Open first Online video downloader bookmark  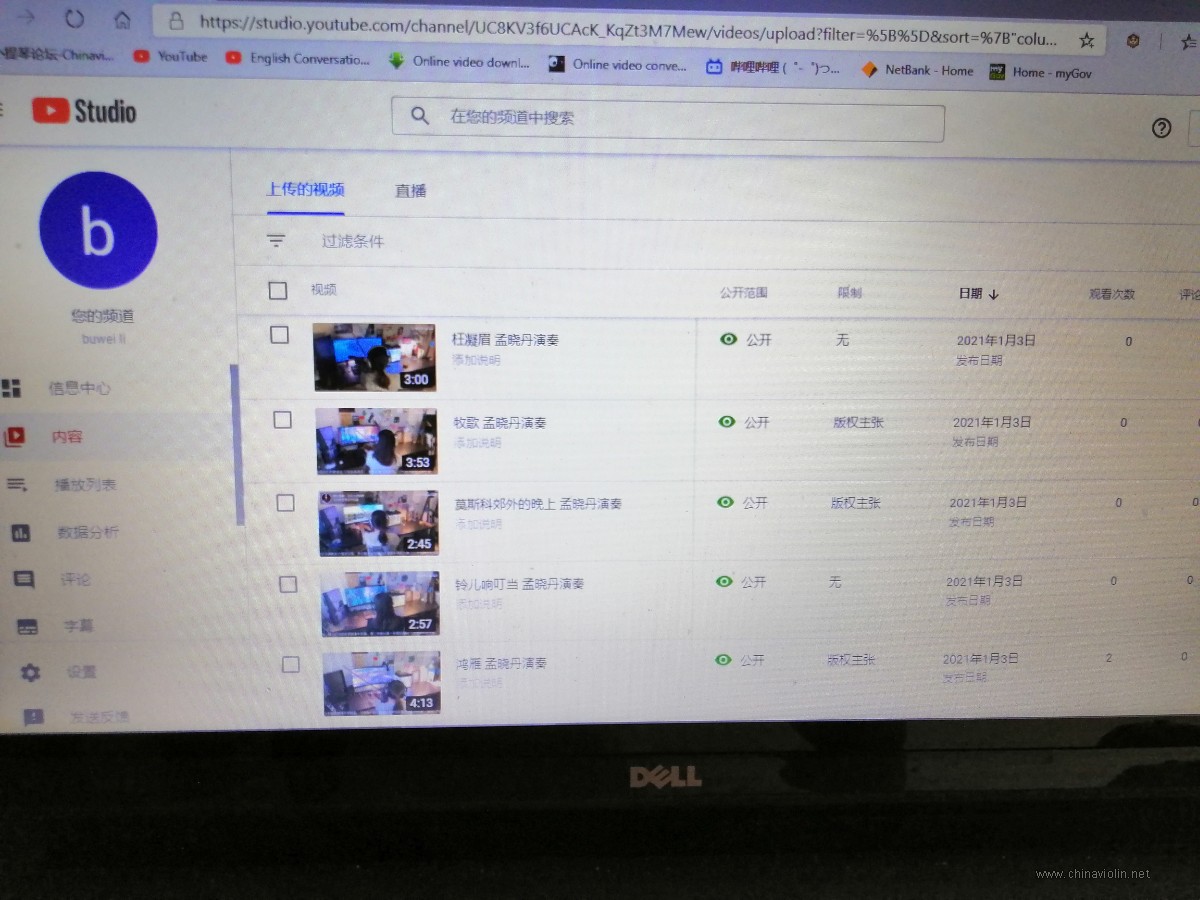click(x=458, y=61)
